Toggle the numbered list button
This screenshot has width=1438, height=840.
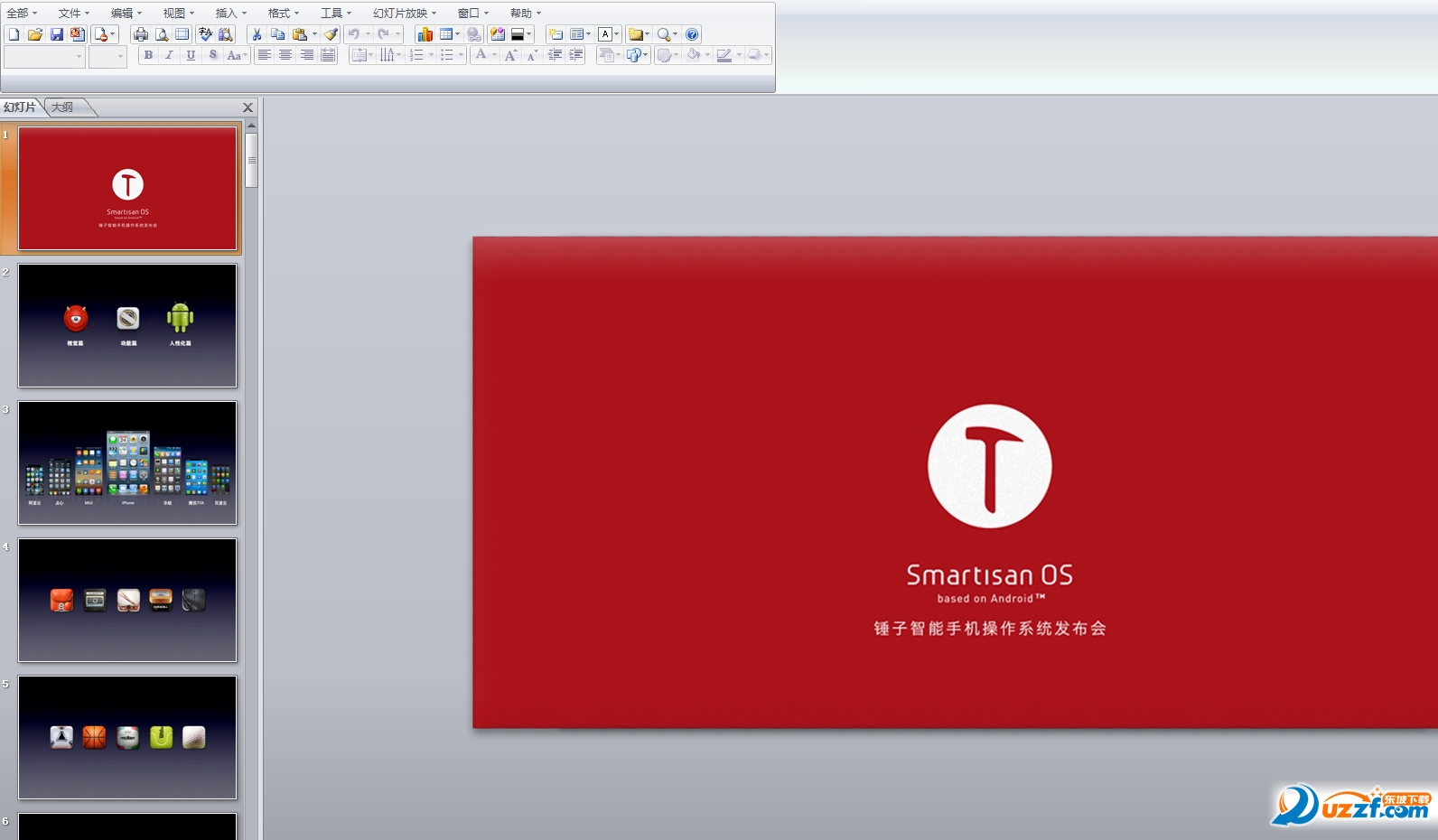point(416,55)
